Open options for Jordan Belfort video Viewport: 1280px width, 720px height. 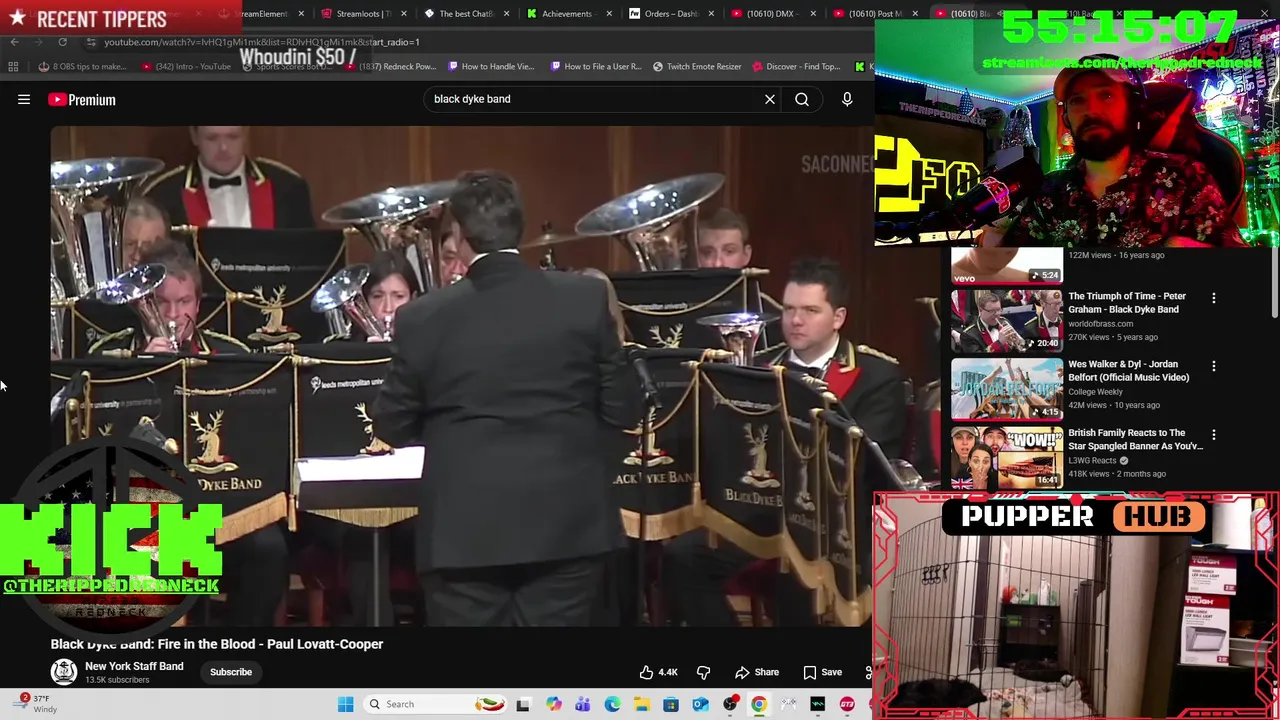(x=1214, y=366)
